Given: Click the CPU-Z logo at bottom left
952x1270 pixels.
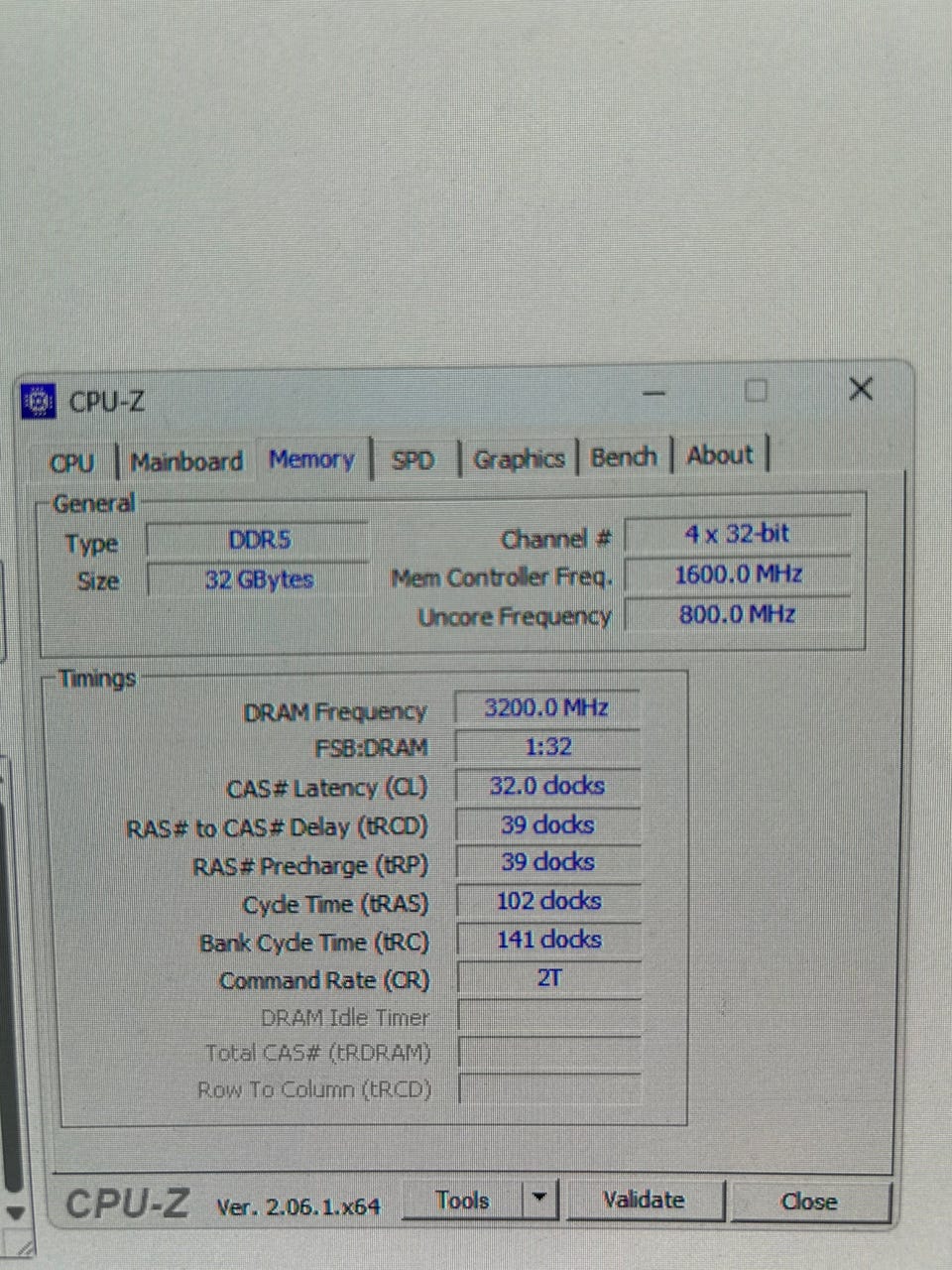Looking at the screenshot, I should pos(127,1204).
